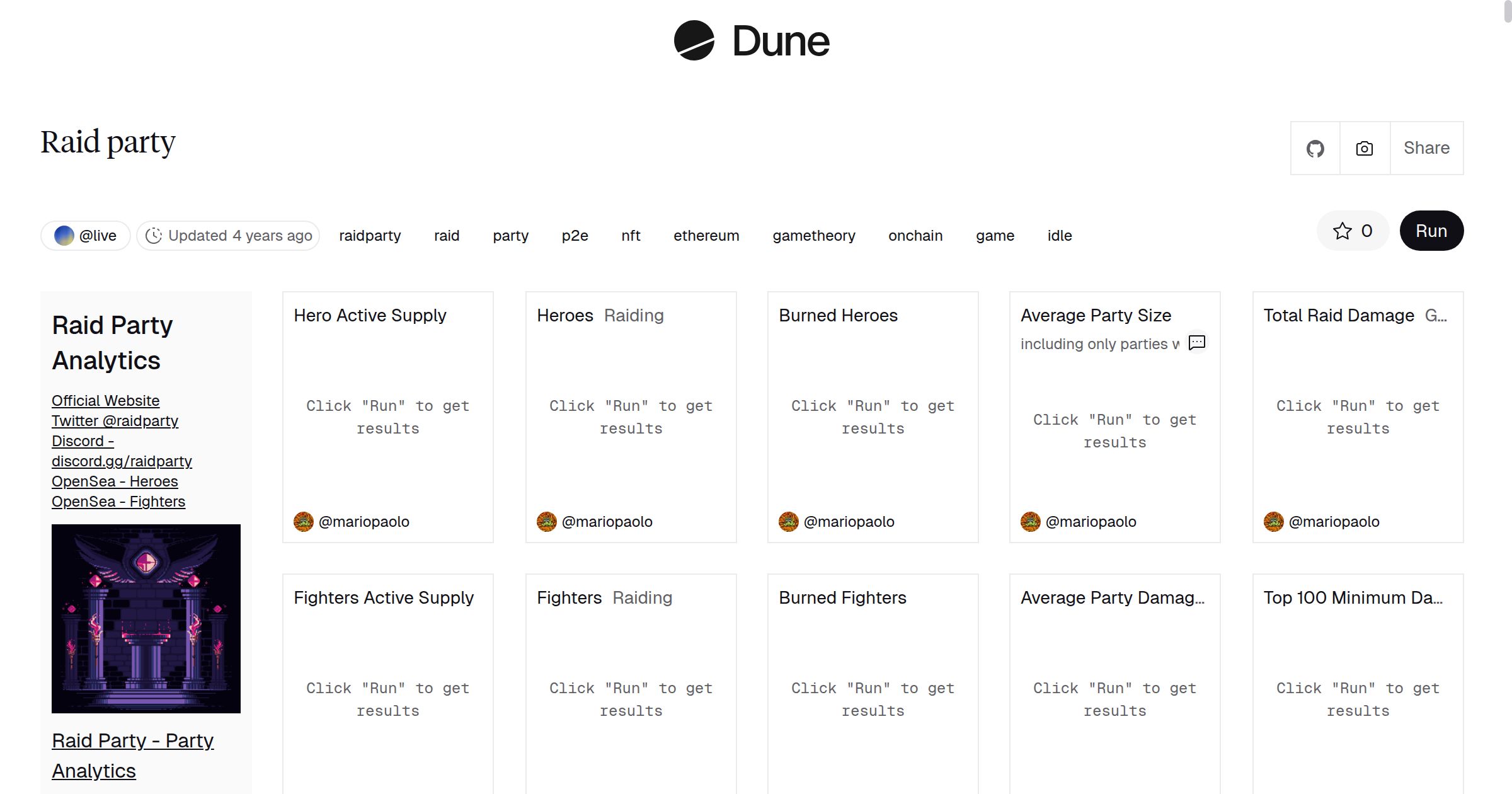The image size is (1512, 794).
Task: Select the raidparty tag
Action: pos(370,236)
